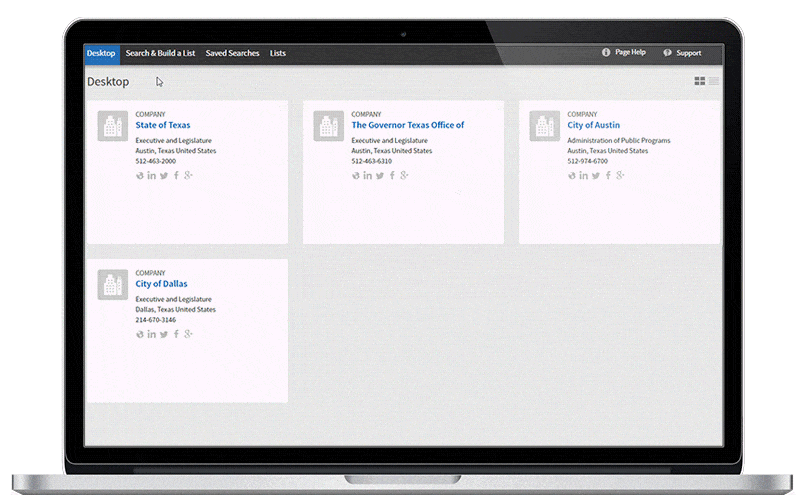Viewport: 799px width, 495px height.
Task: Open LinkedIn icon on City of Dallas card
Action: (152, 334)
